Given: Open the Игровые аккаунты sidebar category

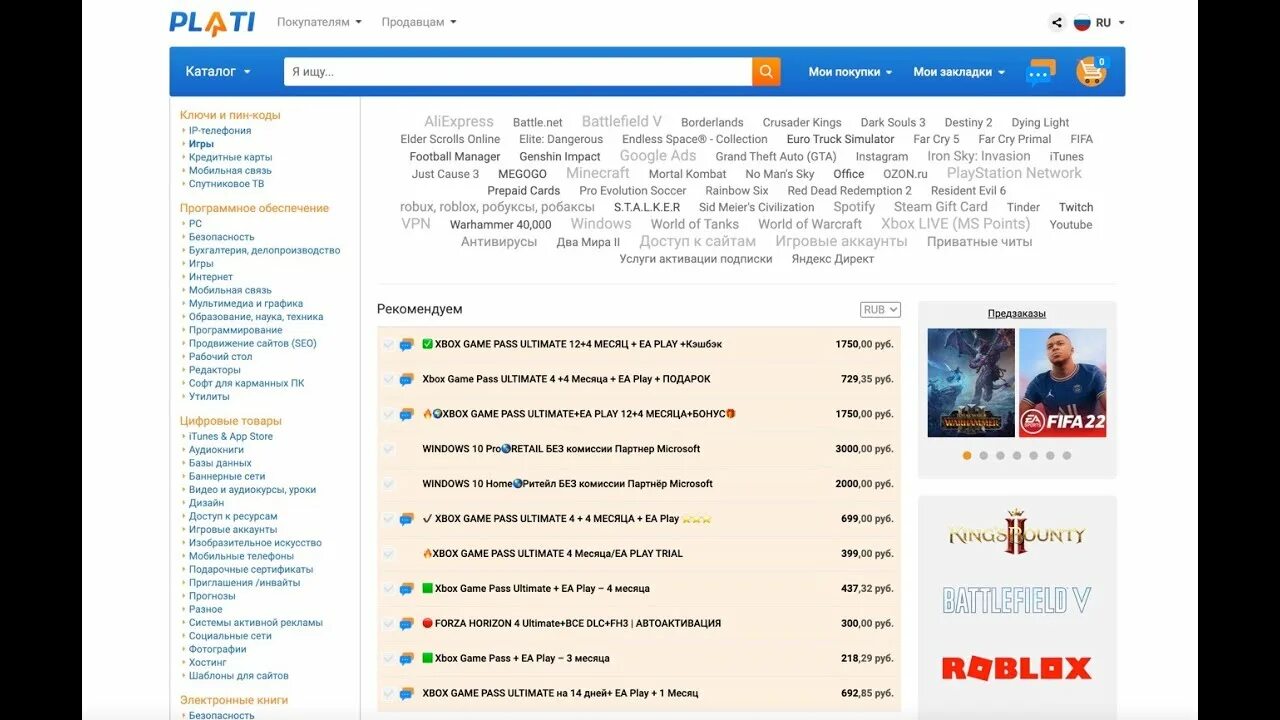Looking at the screenshot, I should pyautogui.click(x=233, y=529).
